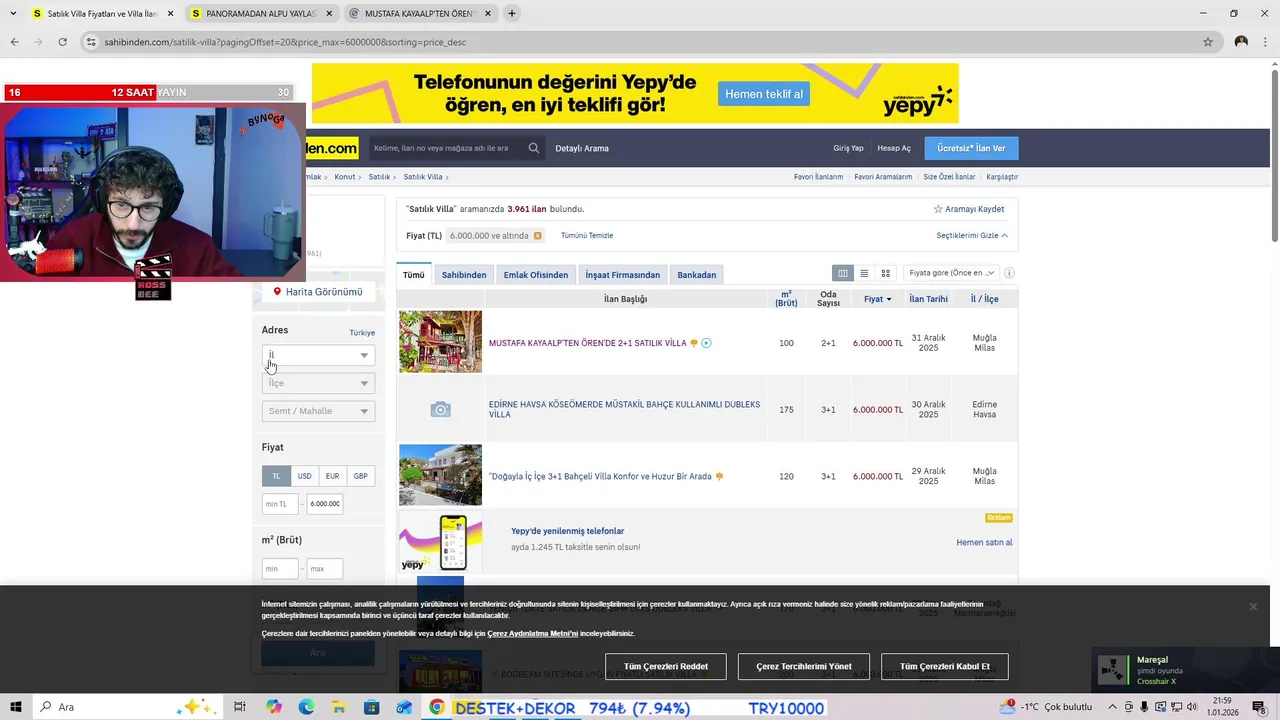Image resolution: width=1280 pixels, height=720 pixels.
Task: Click the Hemen teklif al banner button
Action: click(x=764, y=94)
